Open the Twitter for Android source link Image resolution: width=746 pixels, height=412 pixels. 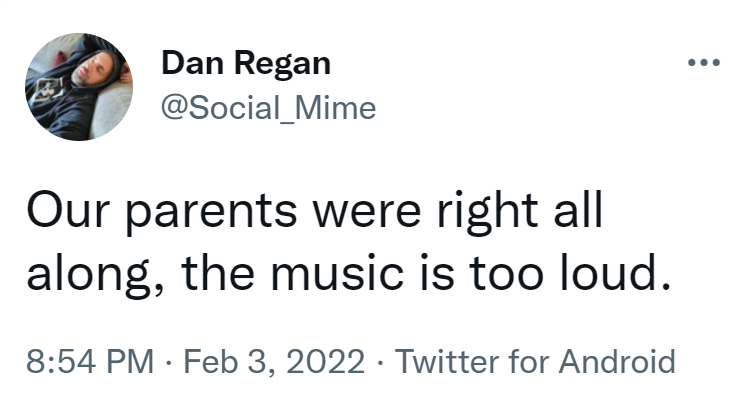tap(536, 361)
